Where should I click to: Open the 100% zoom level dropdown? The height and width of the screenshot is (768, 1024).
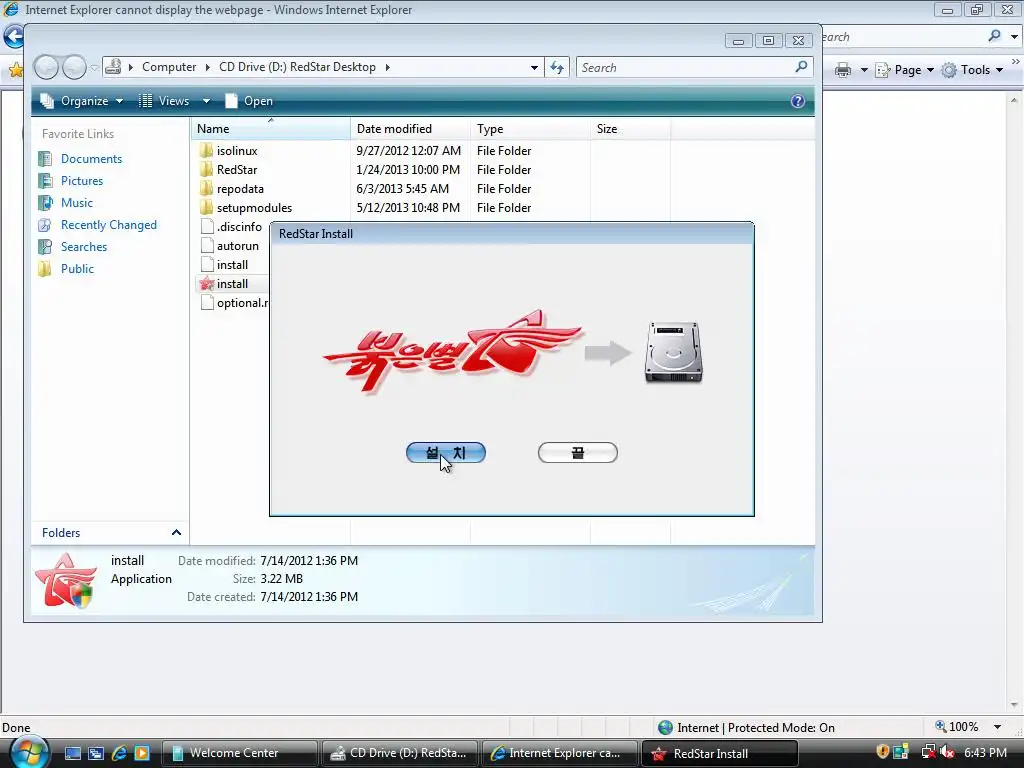(x=997, y=727)
